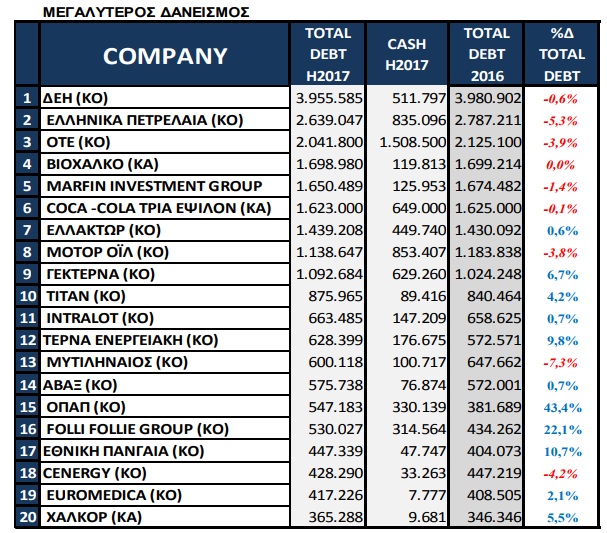This screenshot has height=533, width=607.
Task: Click the ΜΕΓΑΛΥΤΕΡΟΣ ΔΑΝΕΙΣΜΟΣ title text
Action: pyautogui.click(x=146, y=12)
